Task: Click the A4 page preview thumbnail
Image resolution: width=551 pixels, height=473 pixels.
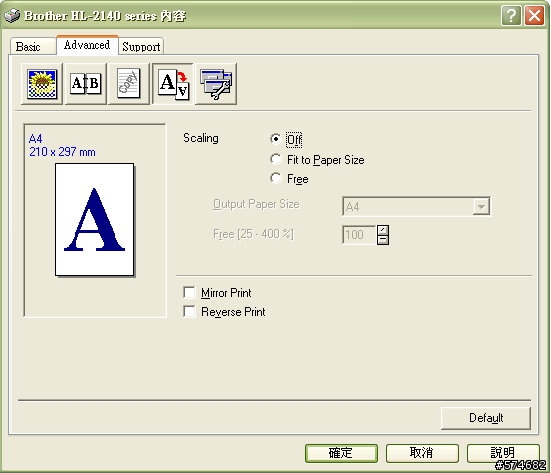Action: pyautogui.click(x=95, y=219)
